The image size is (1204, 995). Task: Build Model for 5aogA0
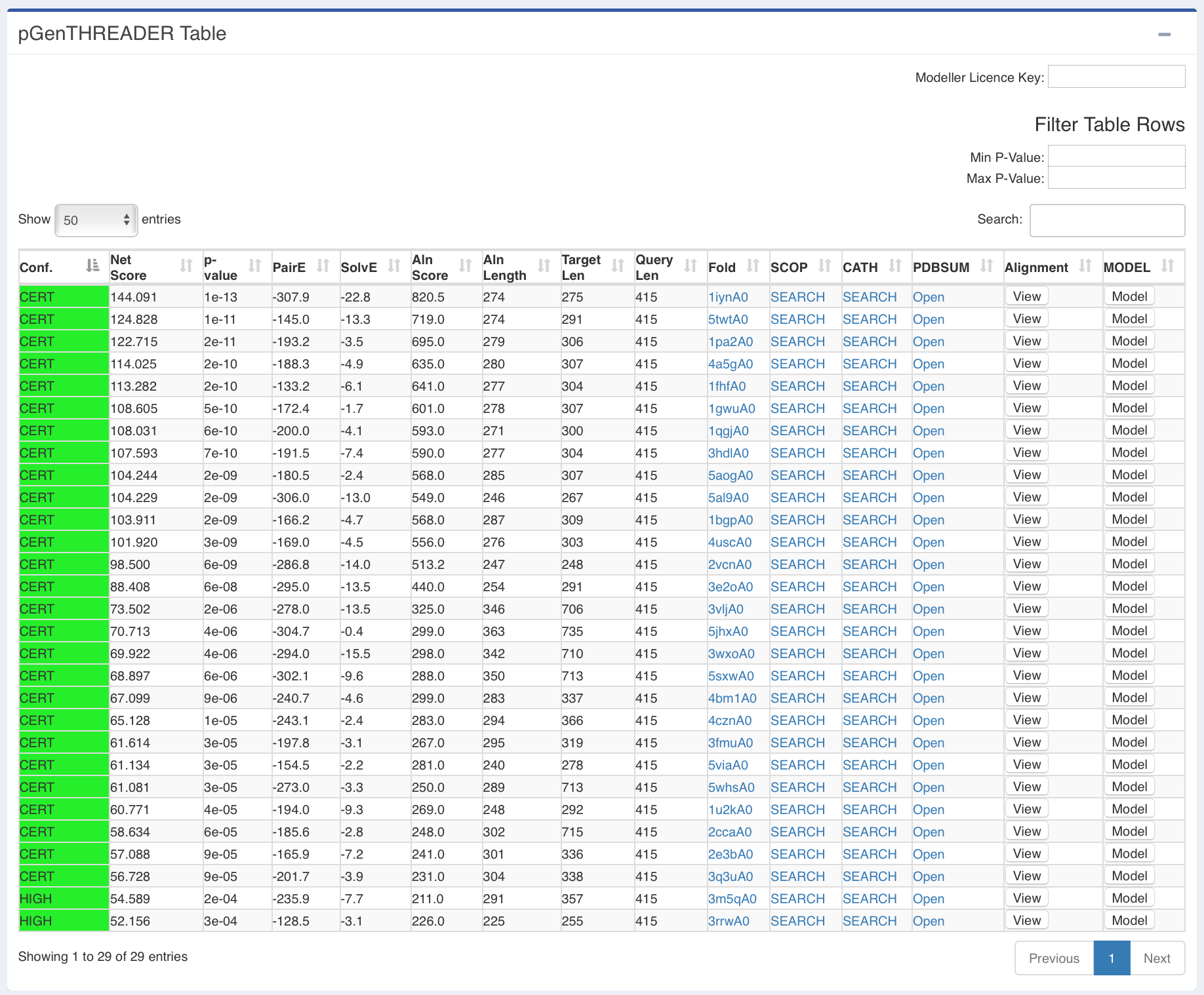tap(1129, 475)
